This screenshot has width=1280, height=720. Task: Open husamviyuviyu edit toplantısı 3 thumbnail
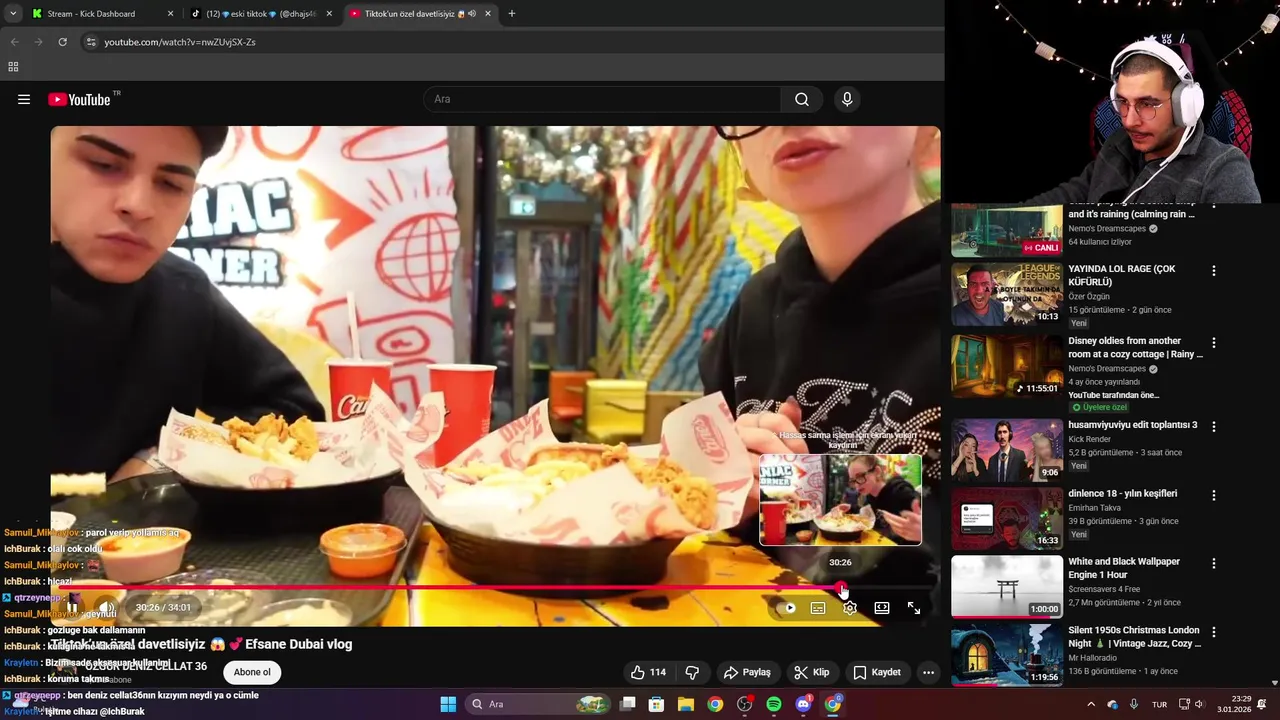click(x=1006, y=450)
